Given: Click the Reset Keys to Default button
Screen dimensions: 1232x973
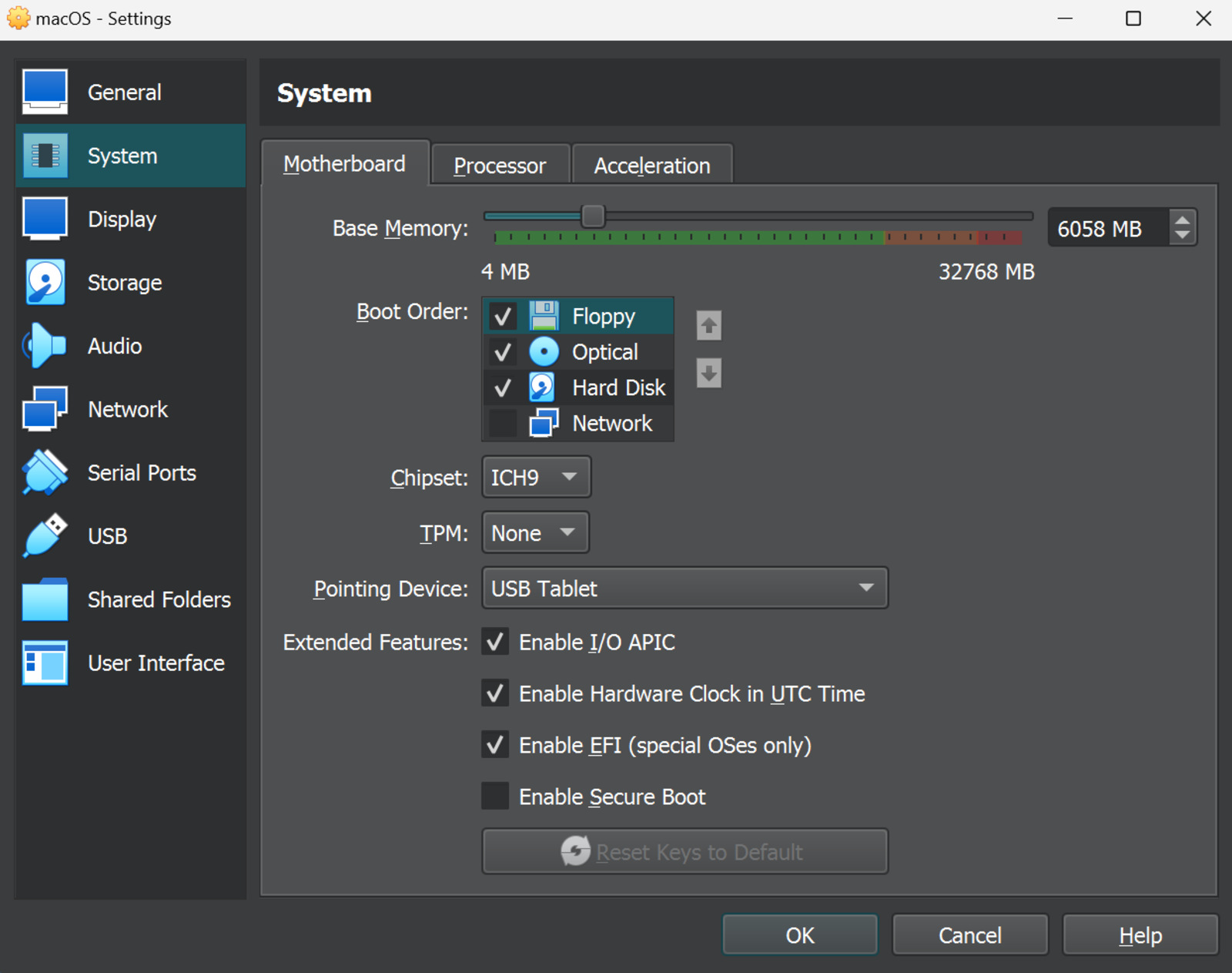Looking at the screenshot, I should (684, 851).
